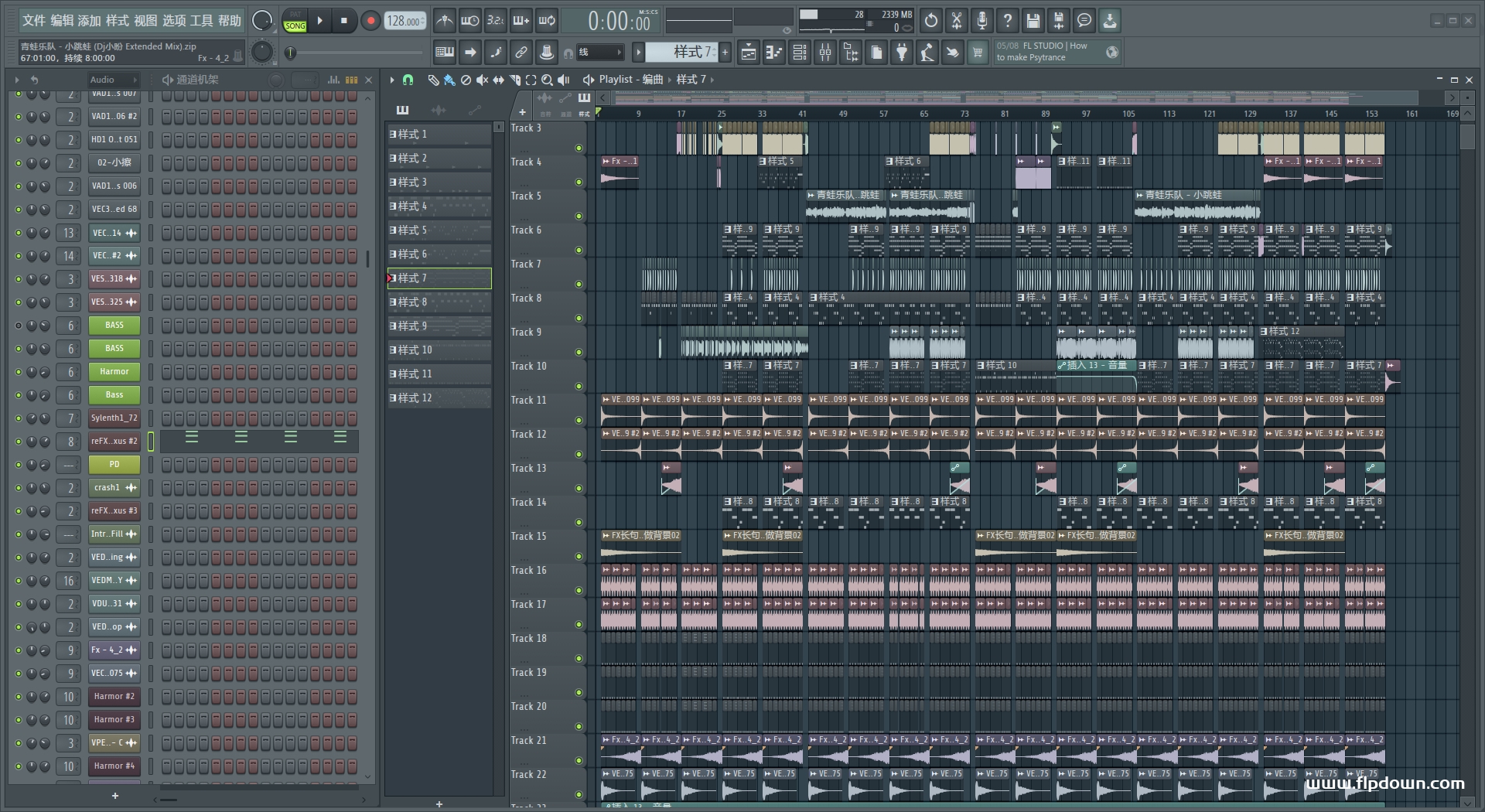Viewport: 1485px width, 812px height.
Task: Toggle the loop recording icon
Action: pos(547,21)
